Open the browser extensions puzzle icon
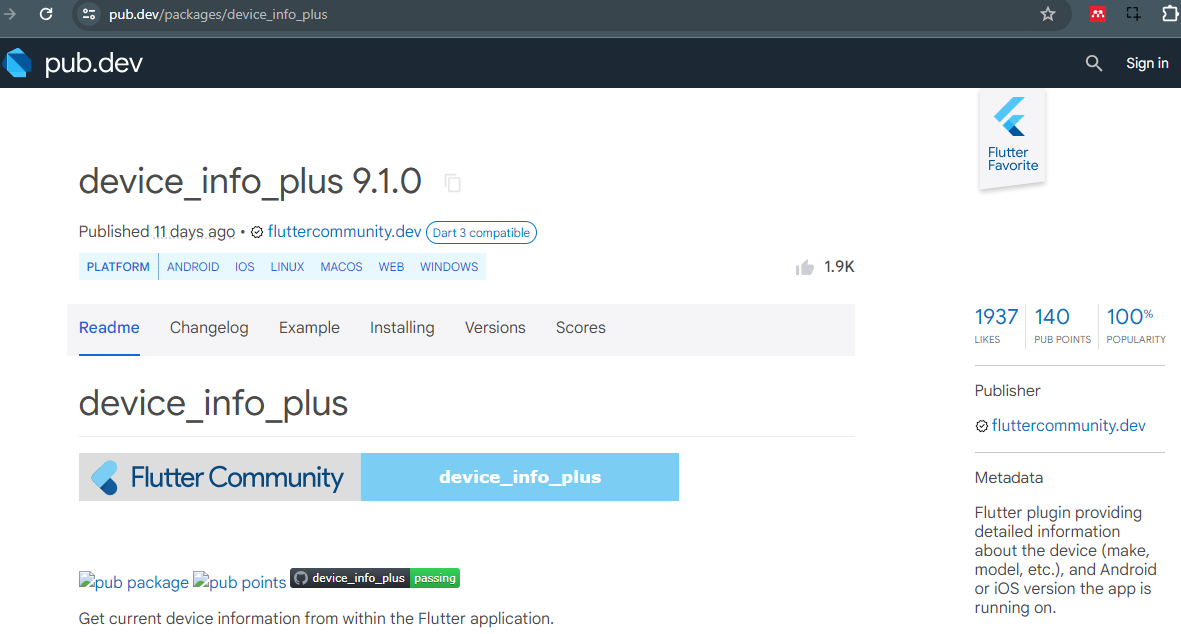The height and width of the screenshot is (634, 1181). click(x=1170, y=14)
